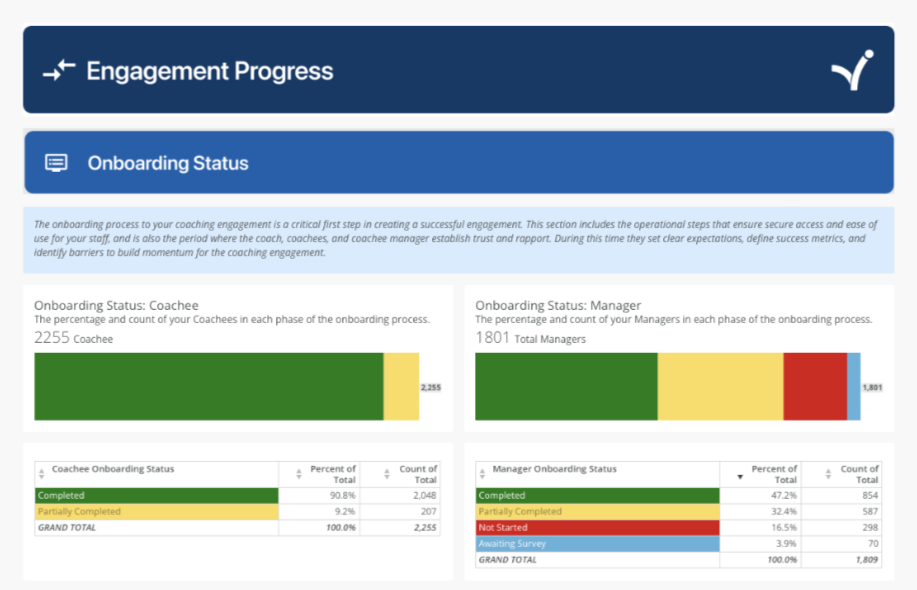Click blue Awaiting Survey segment in Manager bar
Viewport: 917px width, 590px height.
click(853, 386)
